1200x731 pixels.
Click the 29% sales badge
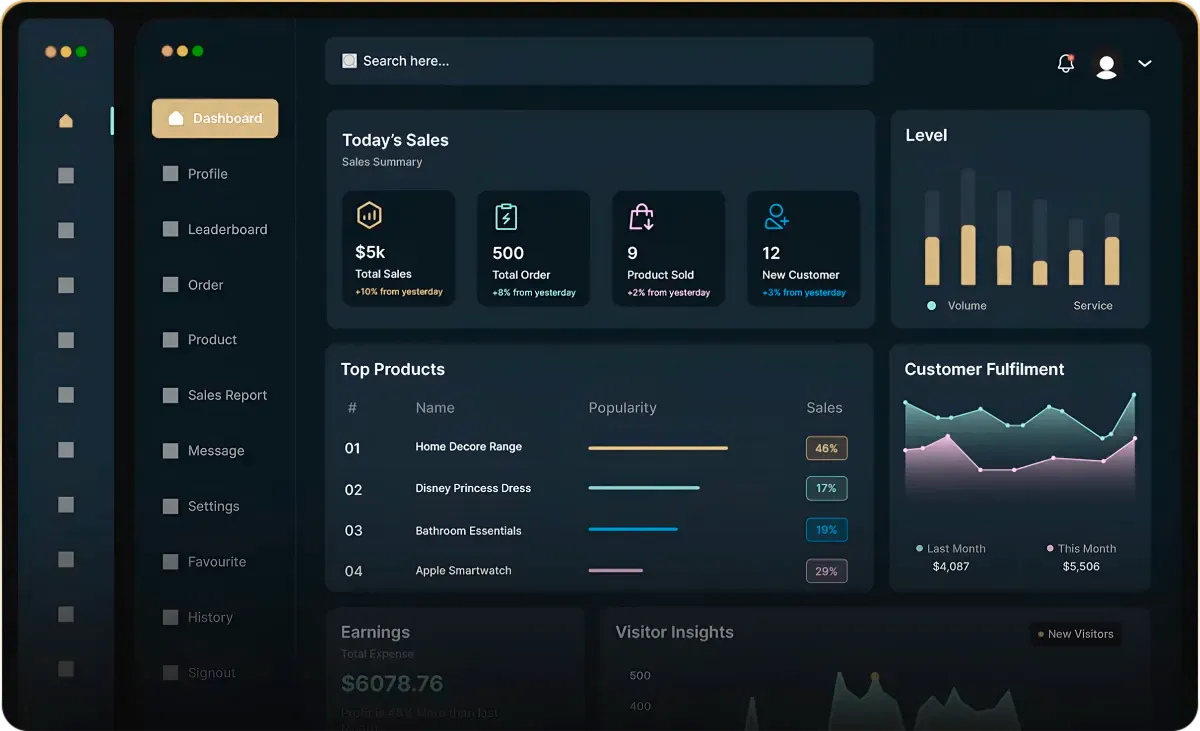tap(827, 571)
